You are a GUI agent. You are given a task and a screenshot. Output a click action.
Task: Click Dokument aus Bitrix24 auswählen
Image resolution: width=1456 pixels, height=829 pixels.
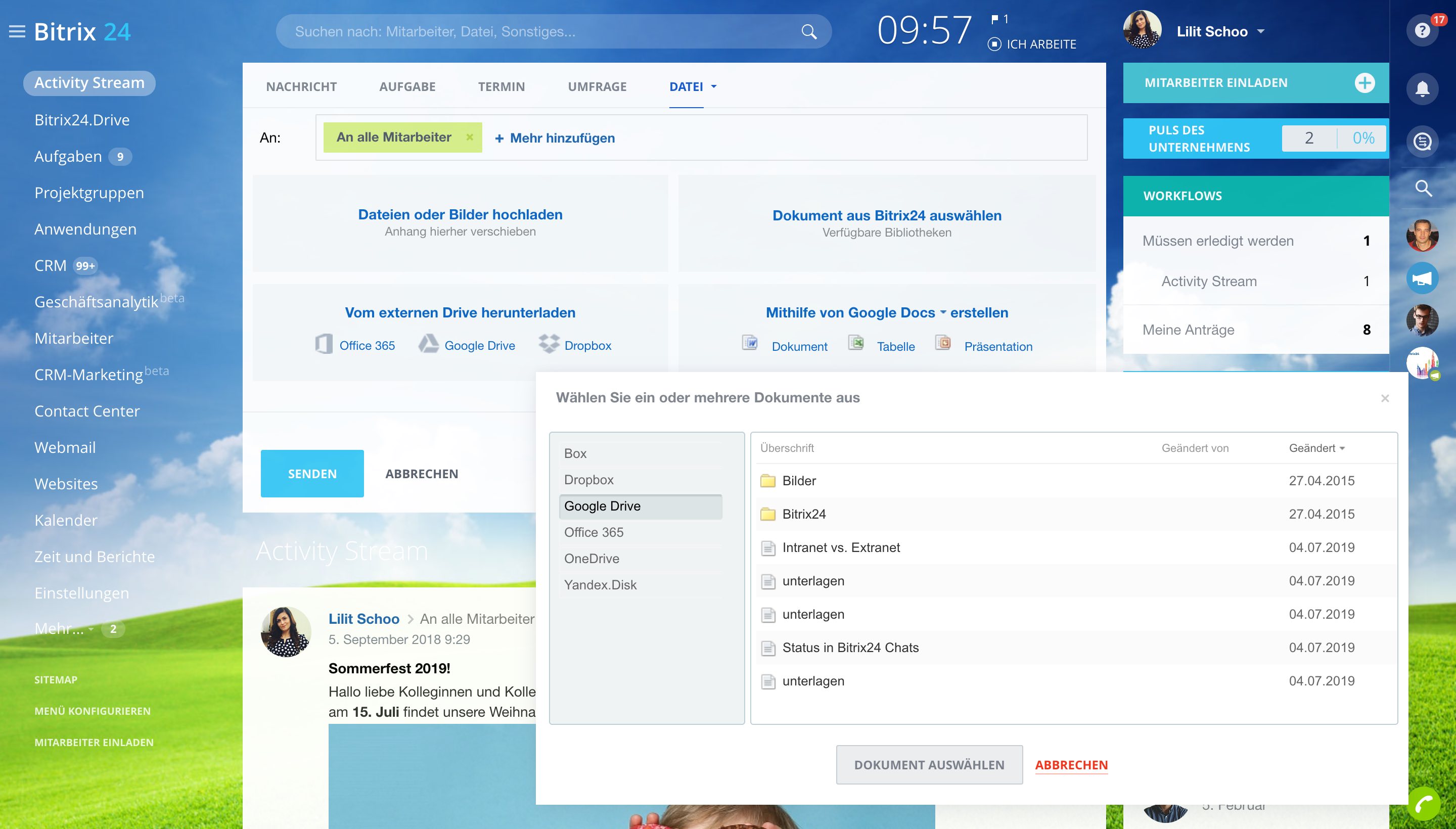[x=887, y=216]
